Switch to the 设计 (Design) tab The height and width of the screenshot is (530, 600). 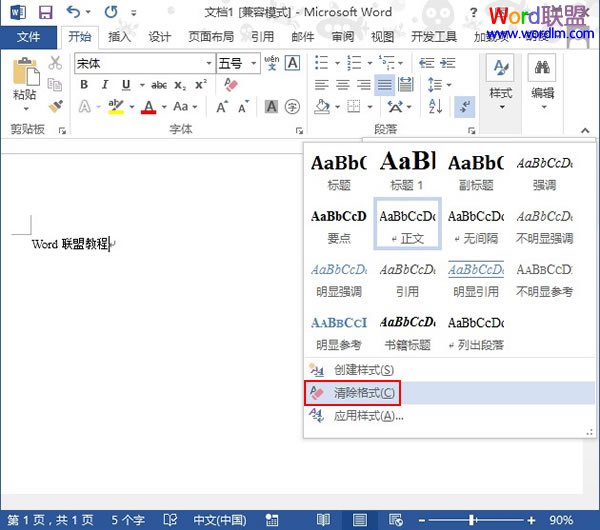pyautogui.click(x=160, y=37)
